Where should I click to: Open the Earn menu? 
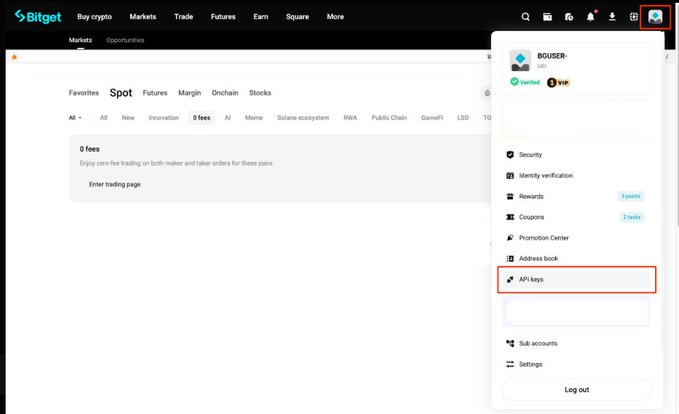tap(261, 16)
